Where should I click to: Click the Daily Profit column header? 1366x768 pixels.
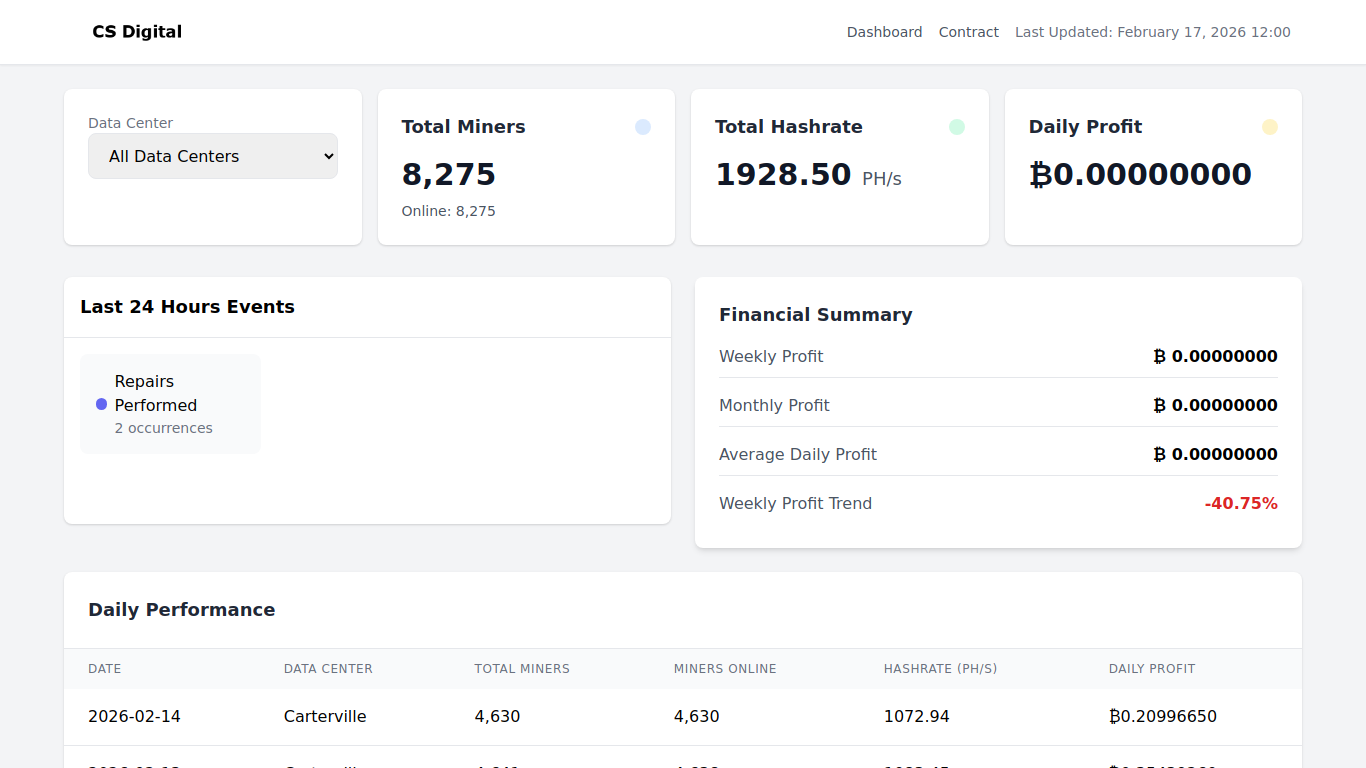(1152, 669)
